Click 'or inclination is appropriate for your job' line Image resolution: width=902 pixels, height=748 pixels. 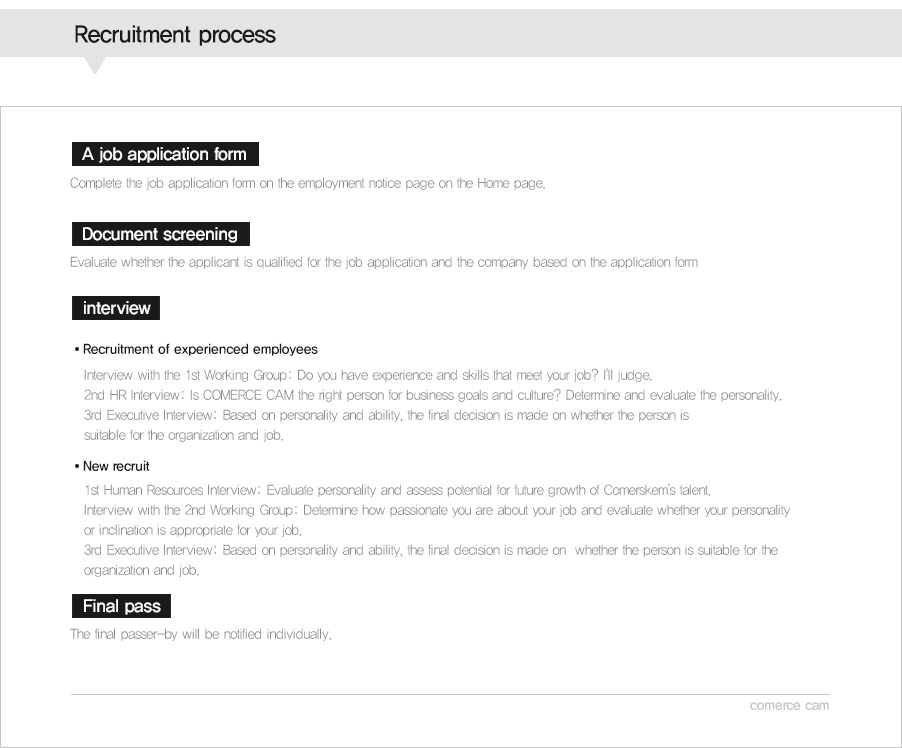coord(193,531)
